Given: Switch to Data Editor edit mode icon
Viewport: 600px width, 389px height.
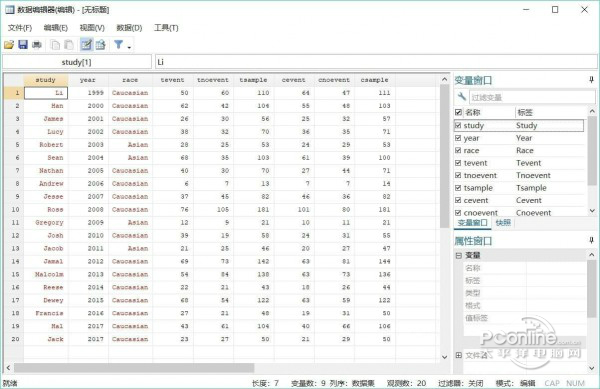Looking at the screenshot, I should [86, 45].
